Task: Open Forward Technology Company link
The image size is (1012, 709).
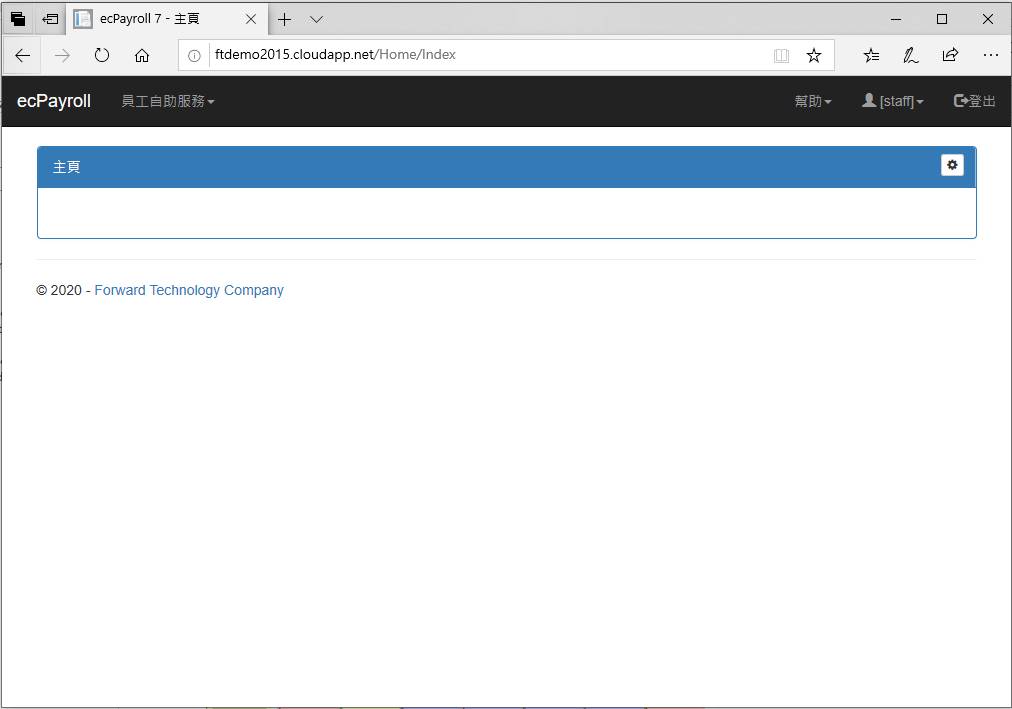Action: (189, 290)
